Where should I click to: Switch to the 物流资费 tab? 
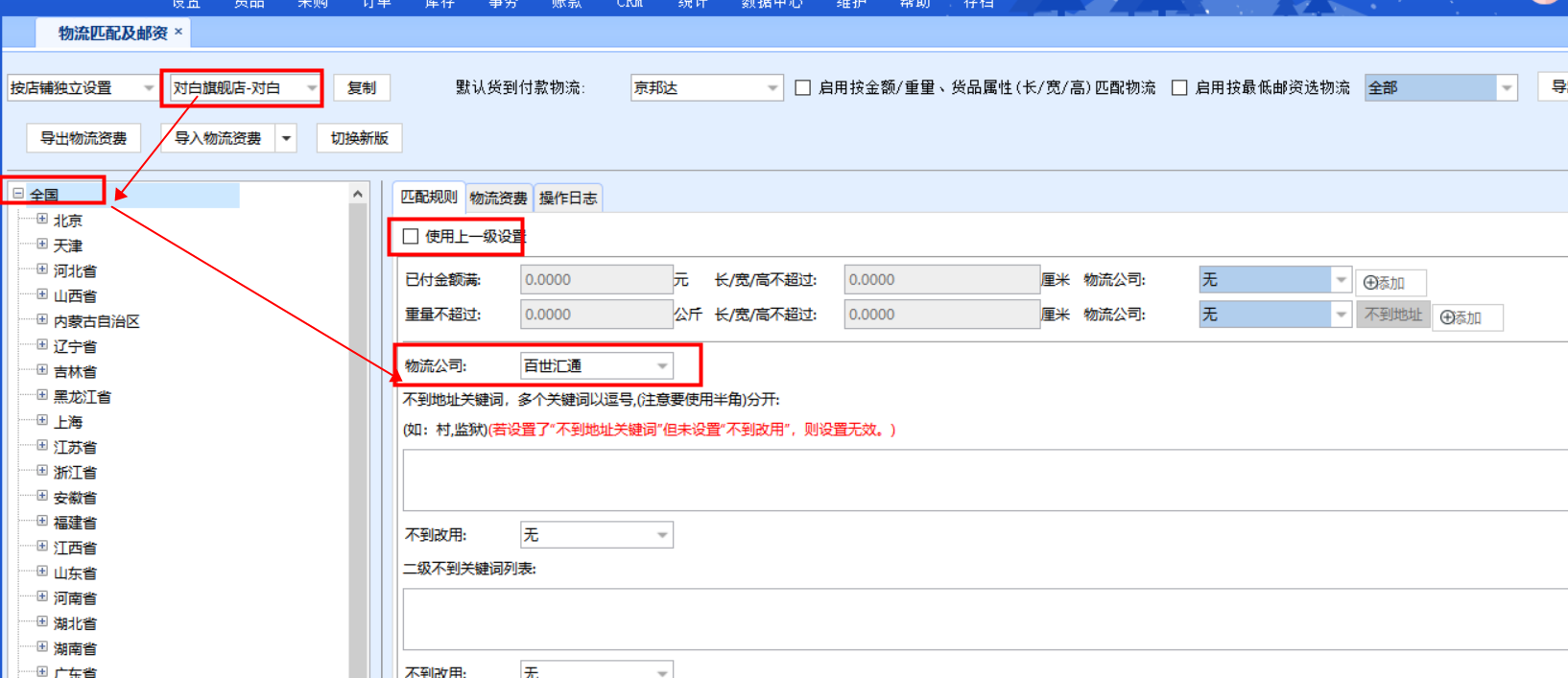[498, 199]
